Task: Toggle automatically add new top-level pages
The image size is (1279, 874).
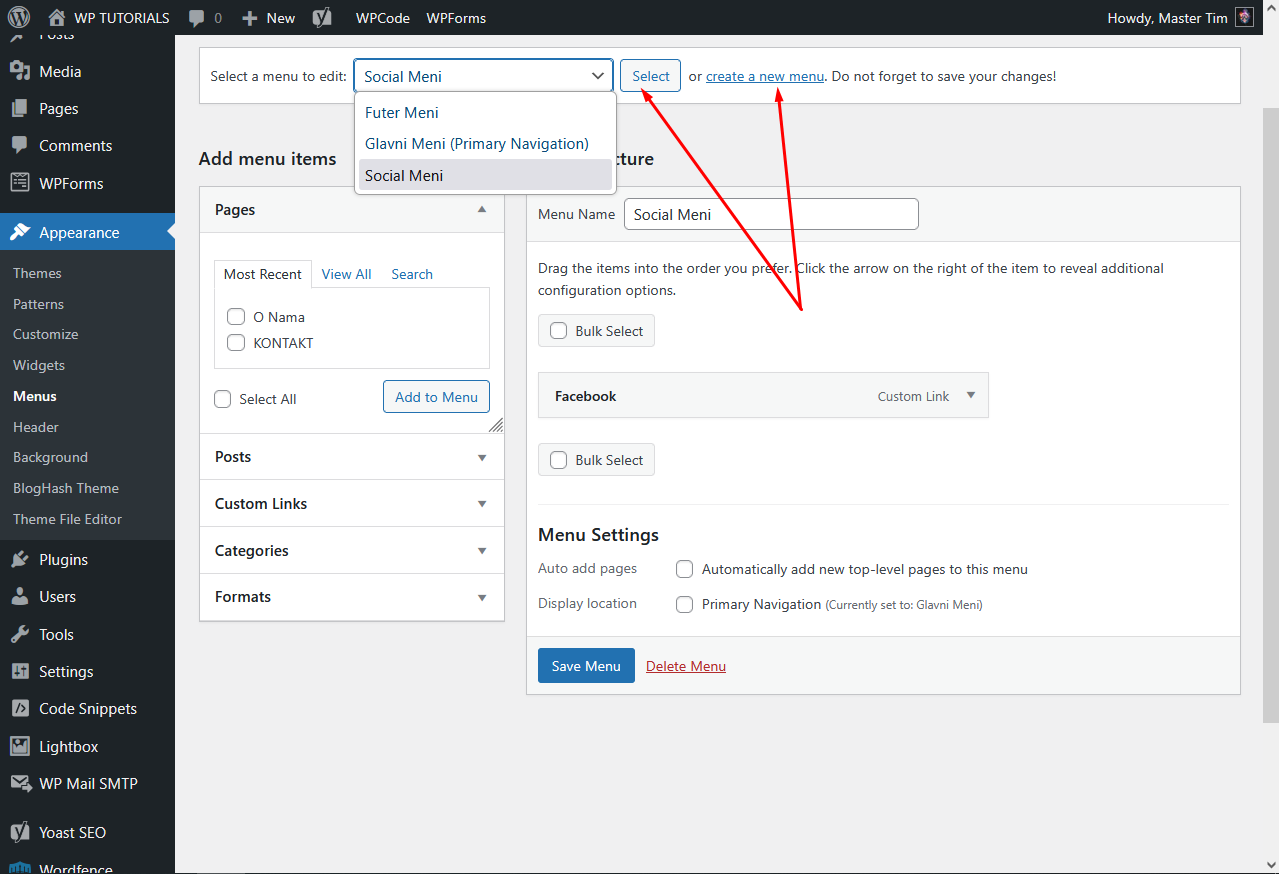Action: pyautogui.click(x=685, y=570)
